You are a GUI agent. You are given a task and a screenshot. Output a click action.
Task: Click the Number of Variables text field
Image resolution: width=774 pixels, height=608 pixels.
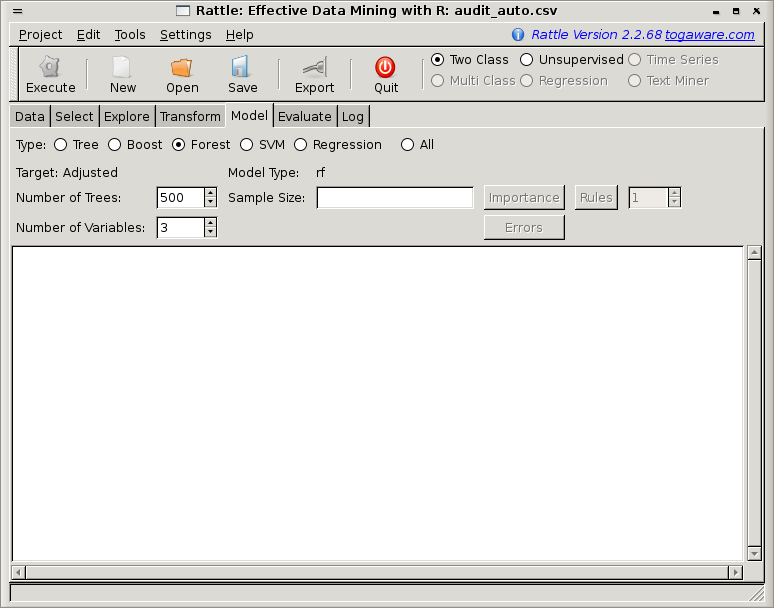point(181,228)
